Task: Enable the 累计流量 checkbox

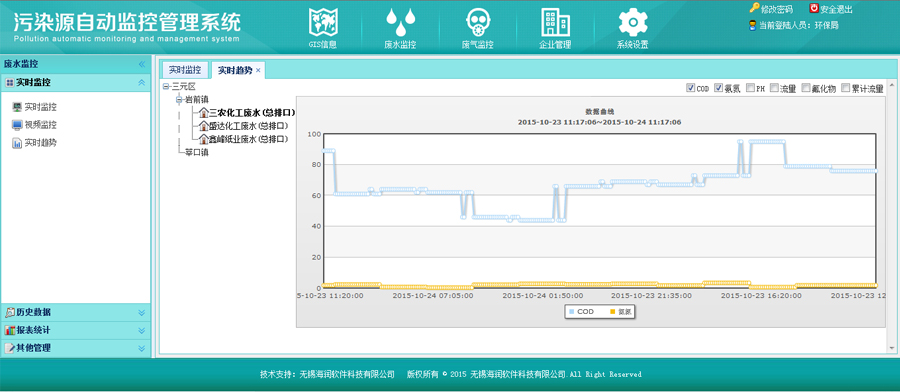Action: tap(845, 88)
